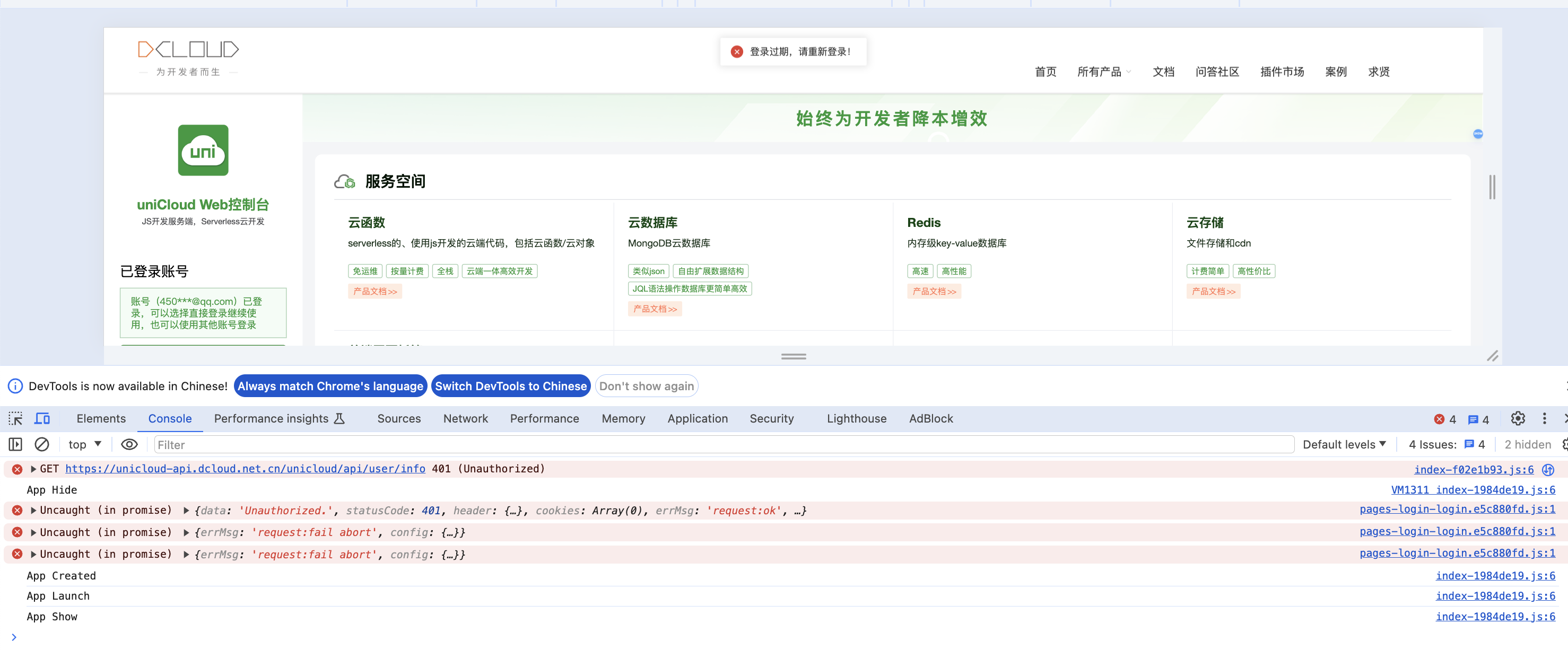Click the red error count badge

tap(1445, 419)
